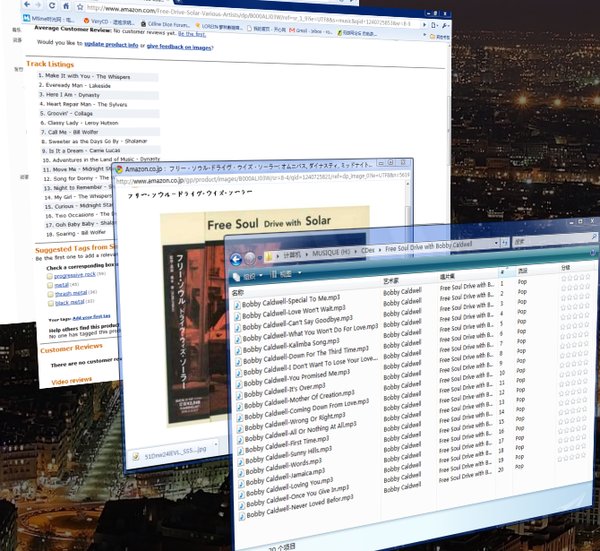Go back in the Amazon.com Chrome window

(x=27, y=5)
